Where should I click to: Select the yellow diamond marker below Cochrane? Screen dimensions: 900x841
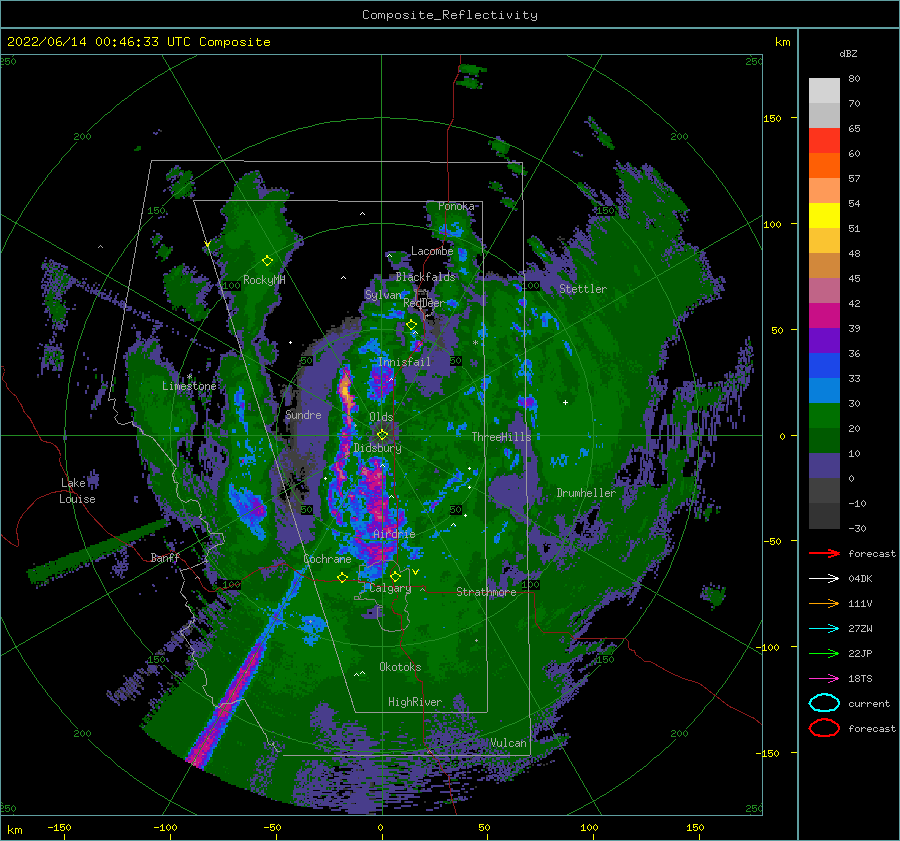[x=343, y=577]
